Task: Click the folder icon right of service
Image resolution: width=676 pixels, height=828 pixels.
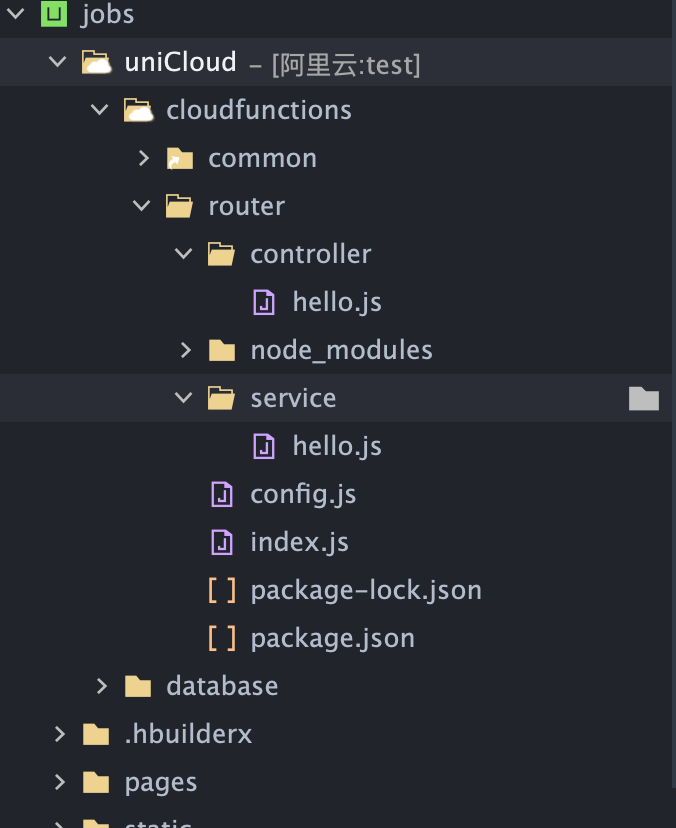Action: pos(644,399)
